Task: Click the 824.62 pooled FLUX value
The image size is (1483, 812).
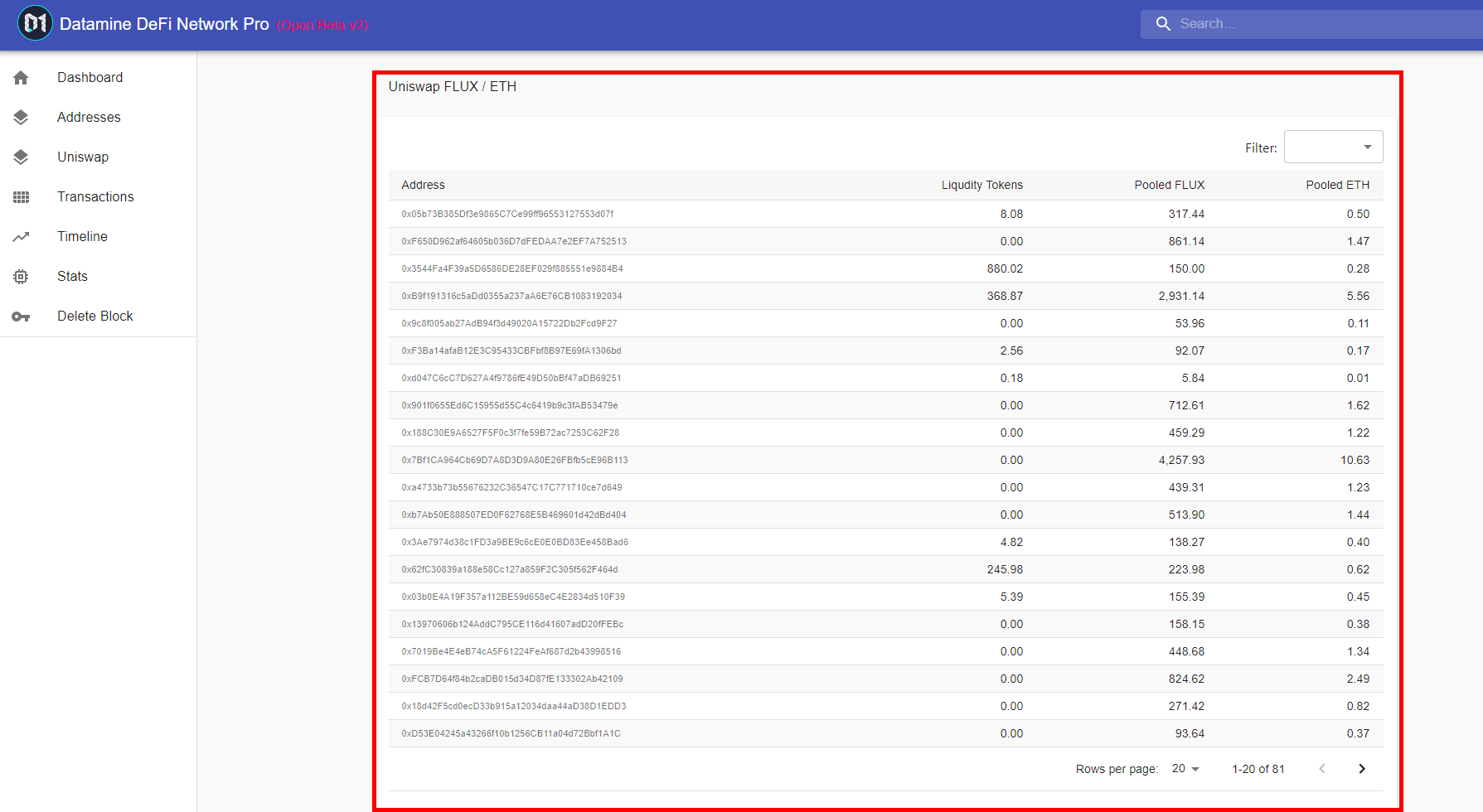Action: click(x=1186, y=679)
